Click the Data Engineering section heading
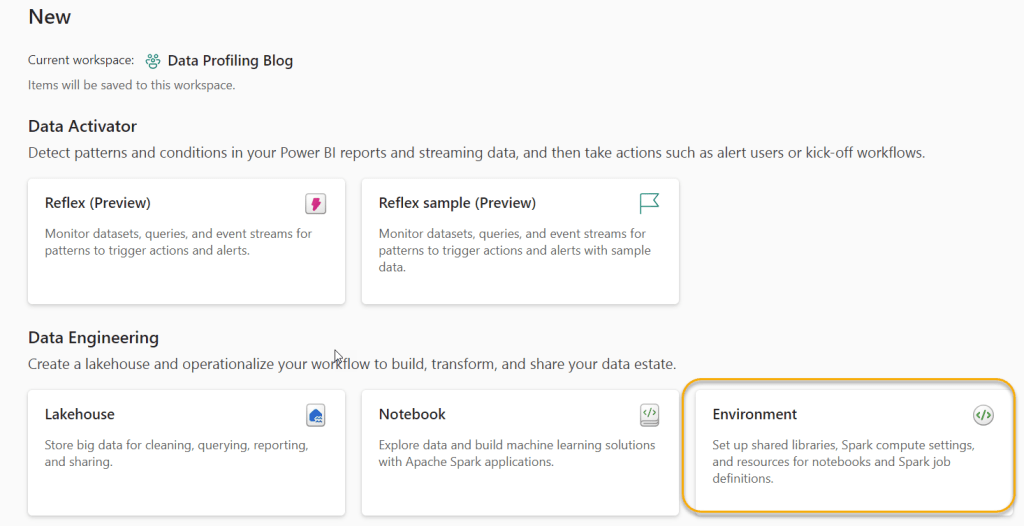This screenshot has height=526, width=1024. (93, 338)
